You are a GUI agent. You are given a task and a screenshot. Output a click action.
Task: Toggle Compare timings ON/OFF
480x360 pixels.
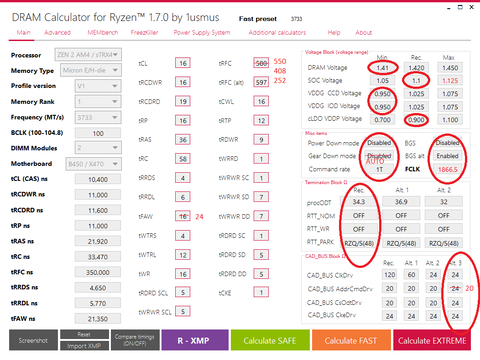pos(135,340)
